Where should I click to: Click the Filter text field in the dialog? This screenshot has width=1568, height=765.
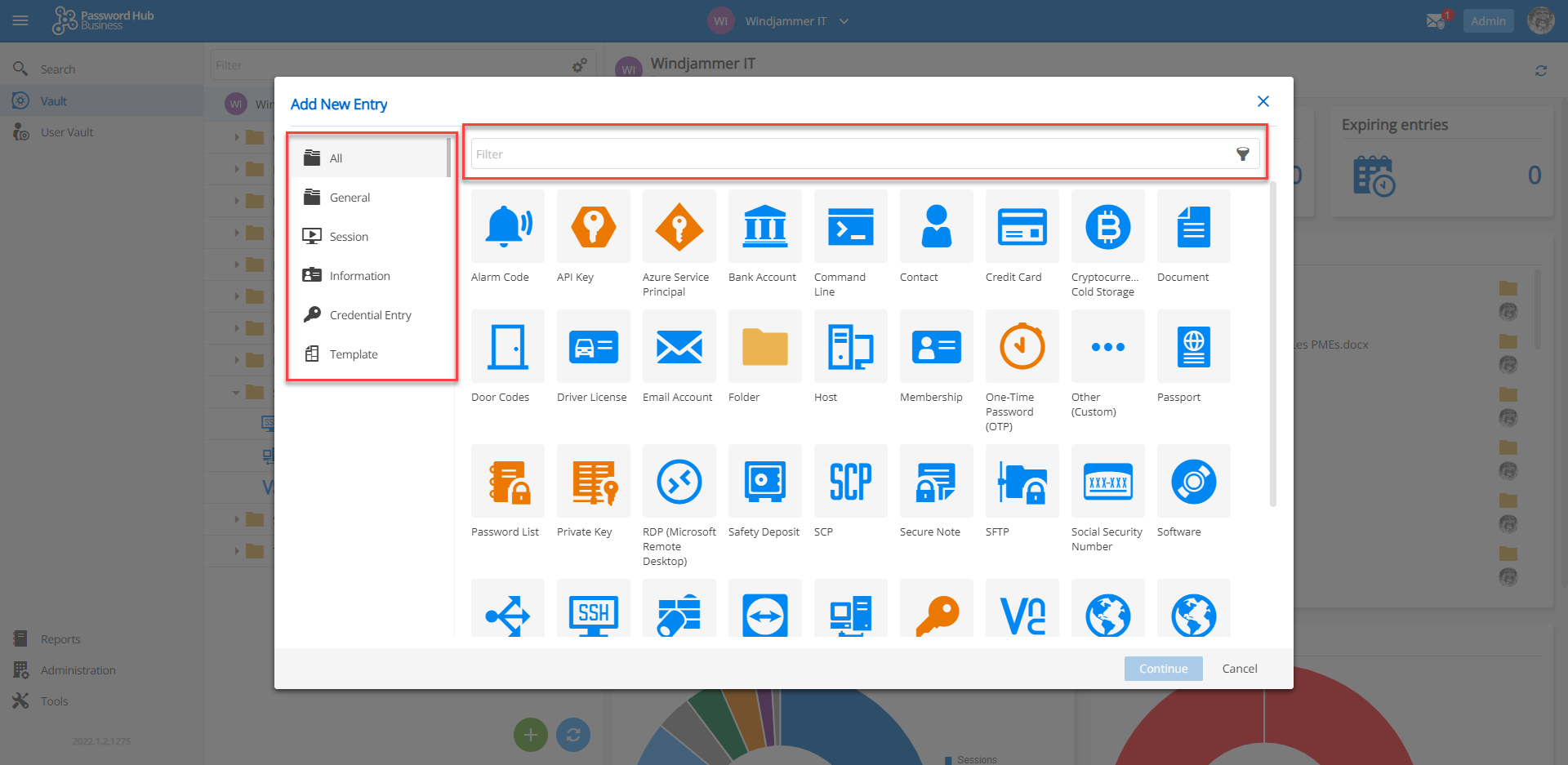click(x=817, y=153)
